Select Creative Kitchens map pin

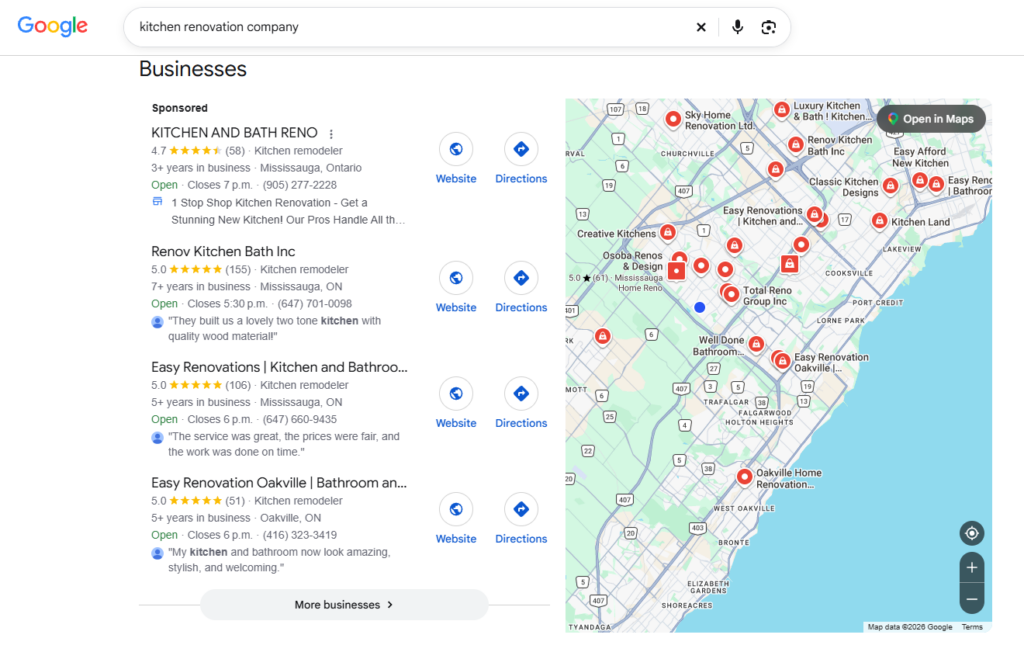pos(667,232)
